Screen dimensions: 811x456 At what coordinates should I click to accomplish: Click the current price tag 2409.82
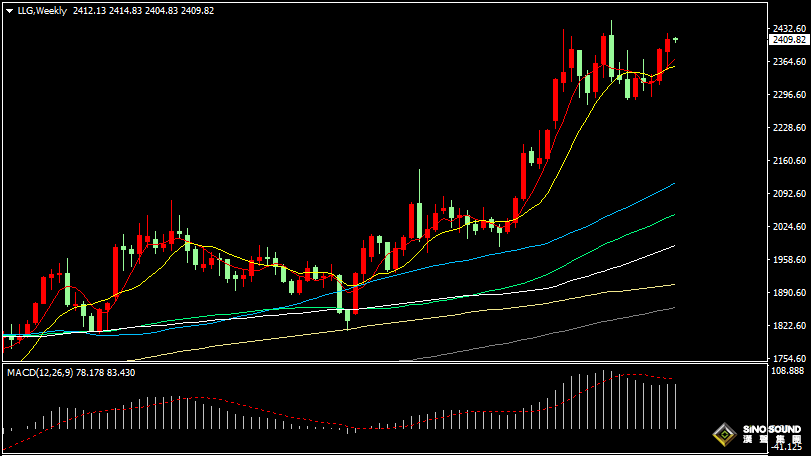click(788, 40)
